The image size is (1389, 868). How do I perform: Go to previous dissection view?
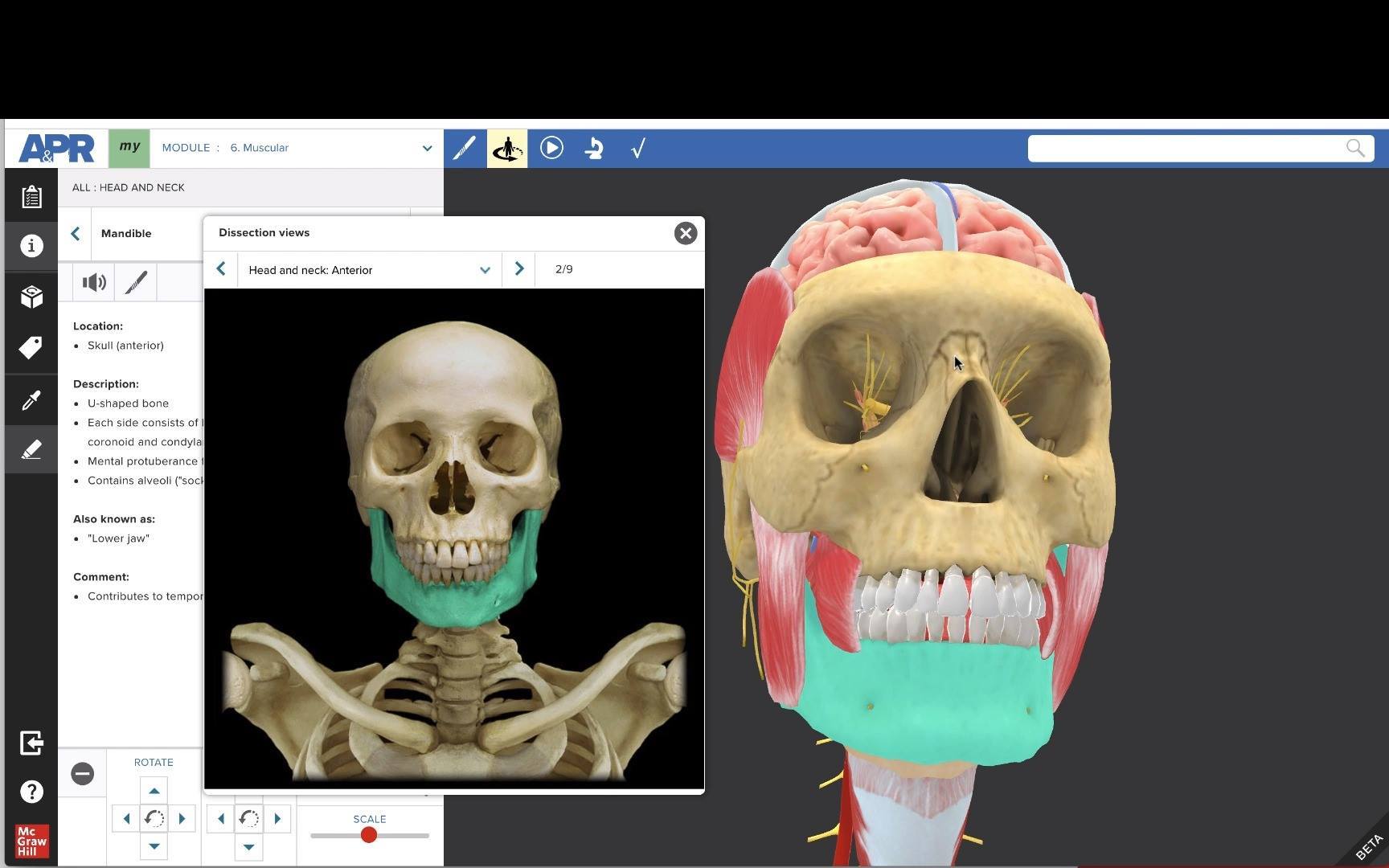(x=221, y=269)
